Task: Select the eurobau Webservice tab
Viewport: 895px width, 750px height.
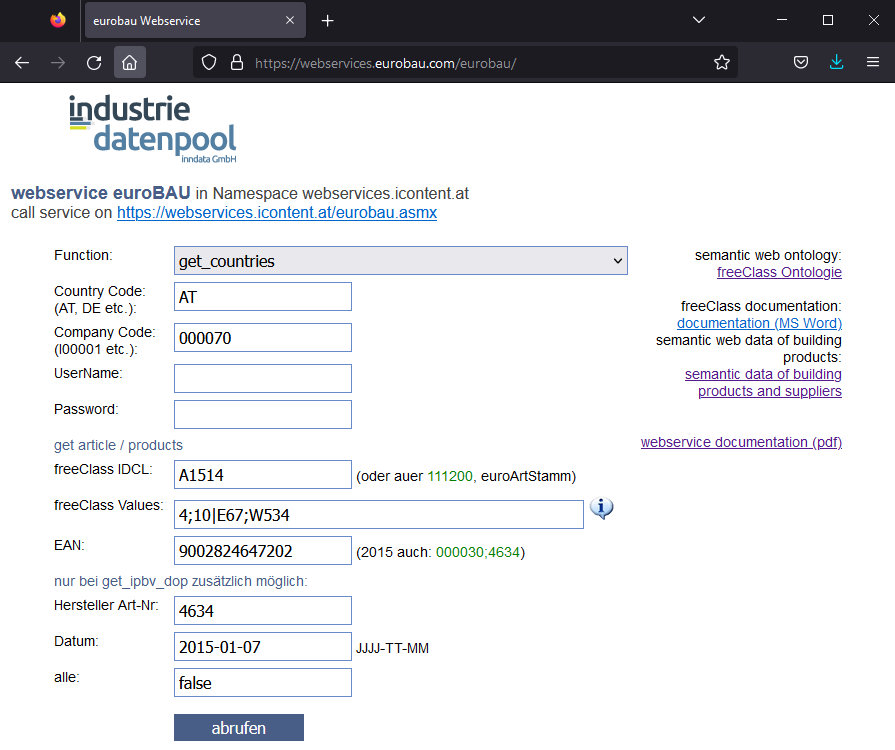Action: point(195,21)
